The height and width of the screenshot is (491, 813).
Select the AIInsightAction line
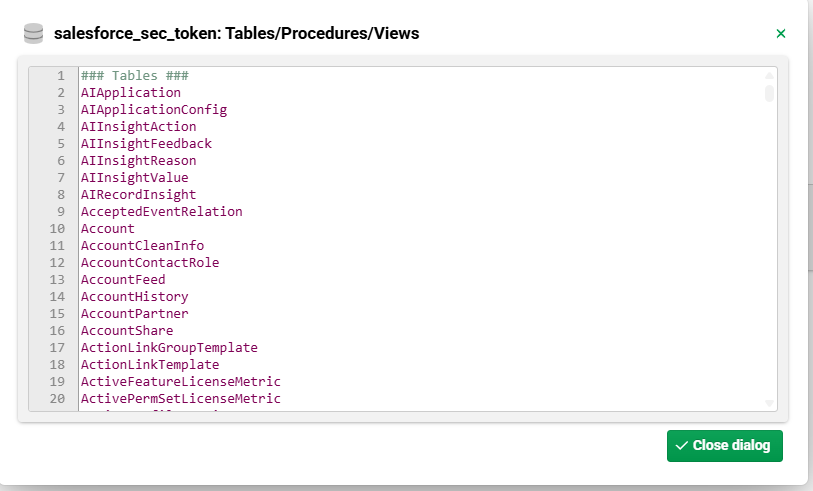(x=138, y=127)
